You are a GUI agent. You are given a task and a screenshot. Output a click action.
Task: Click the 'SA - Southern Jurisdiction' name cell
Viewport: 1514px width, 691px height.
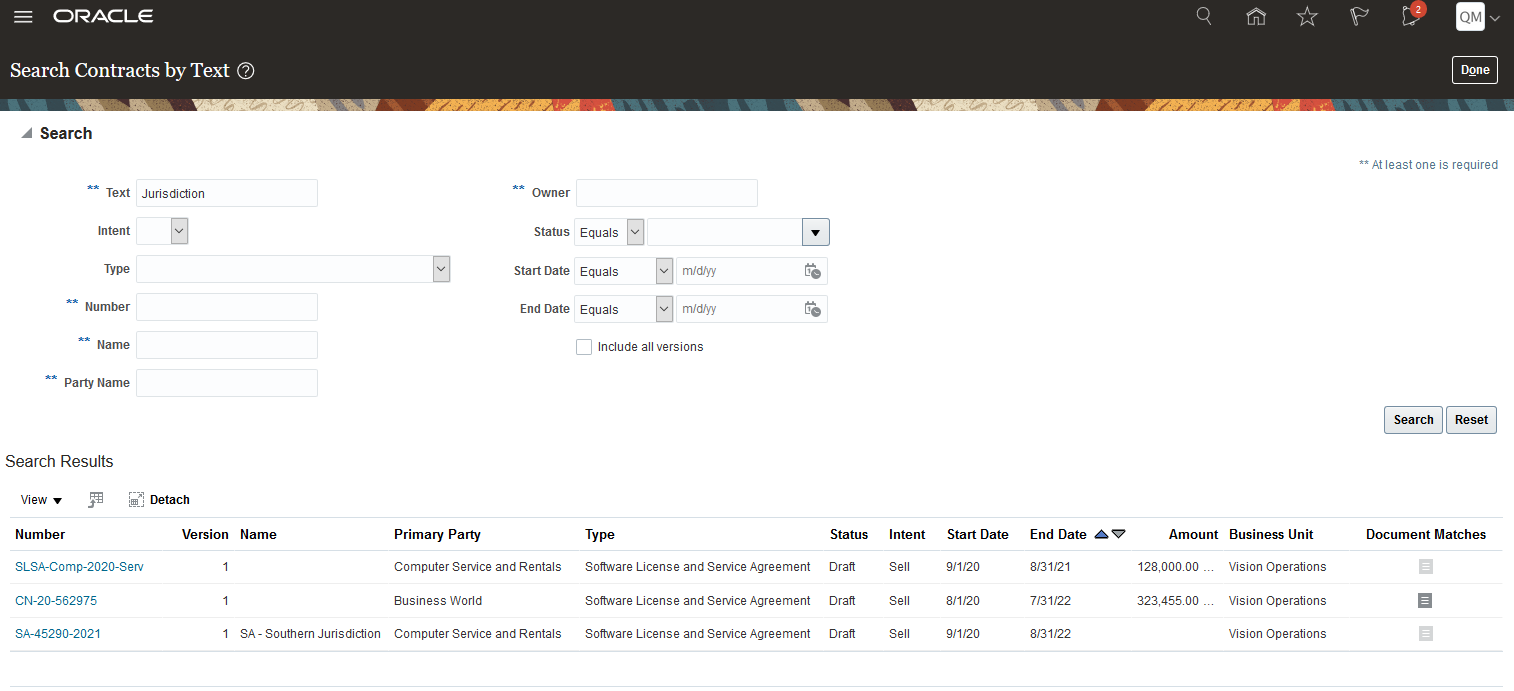click(x=310, y=634)
